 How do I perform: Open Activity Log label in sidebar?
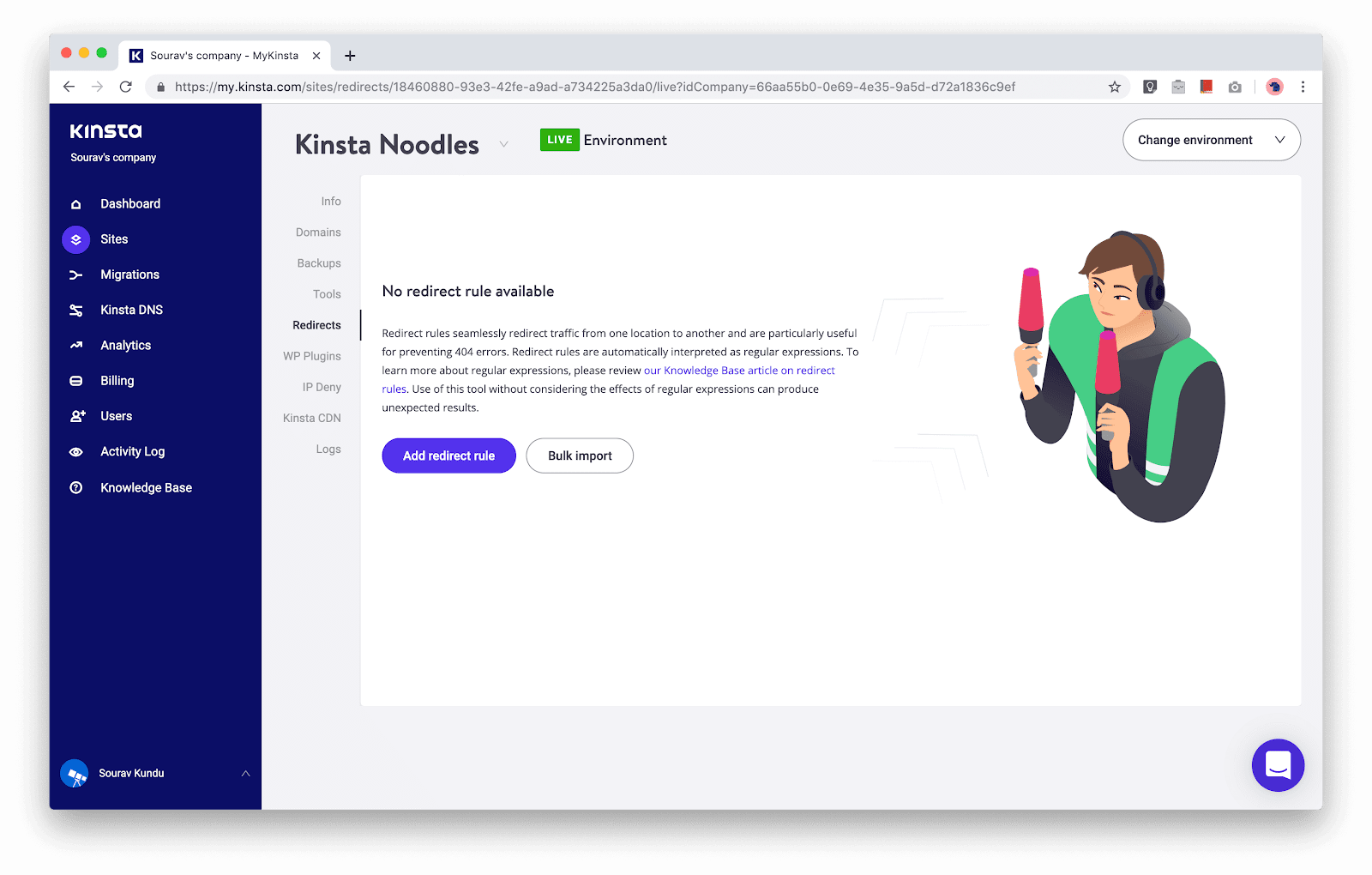(133, 452)
